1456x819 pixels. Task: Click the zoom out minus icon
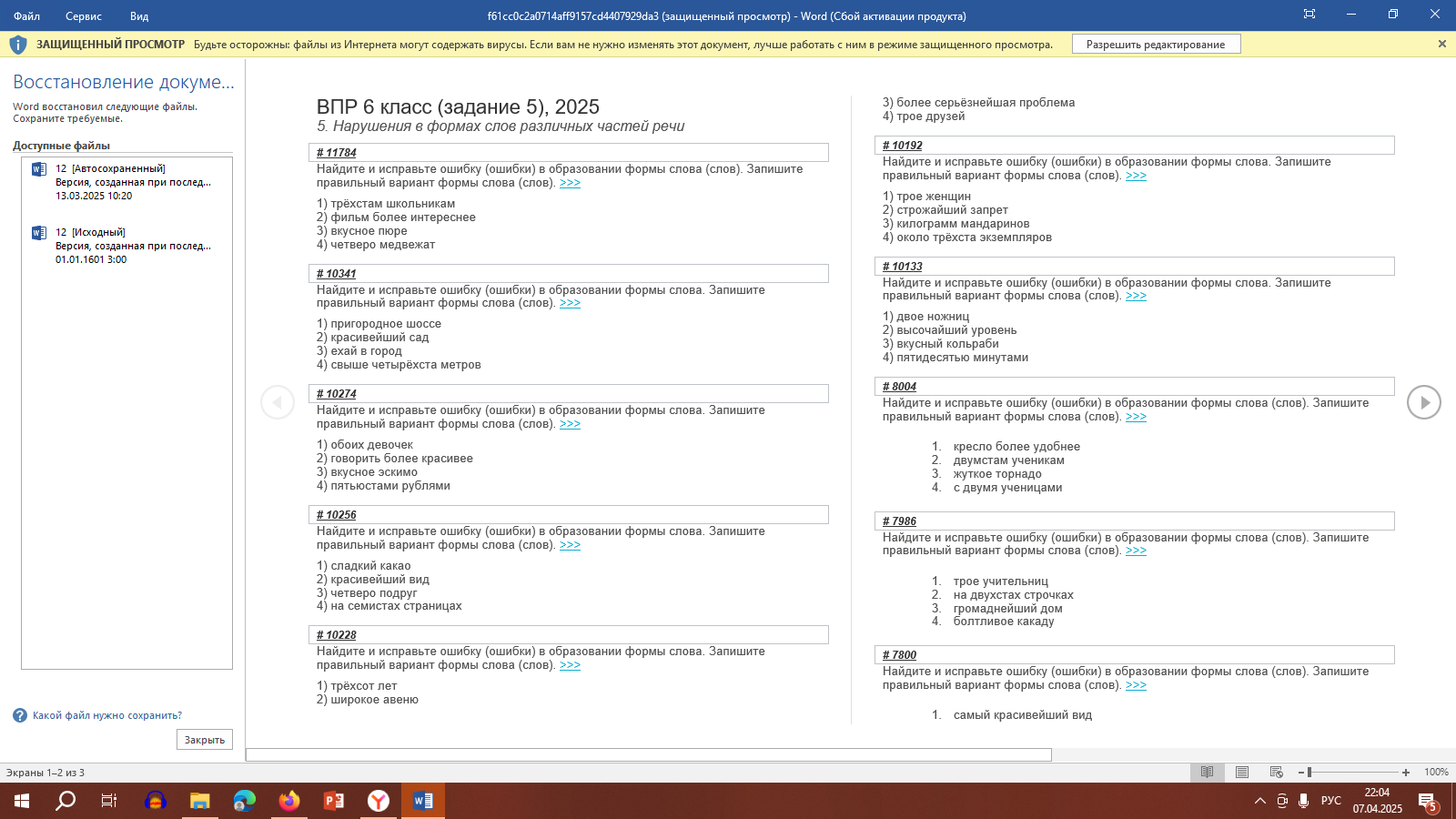click(1301, 773)
